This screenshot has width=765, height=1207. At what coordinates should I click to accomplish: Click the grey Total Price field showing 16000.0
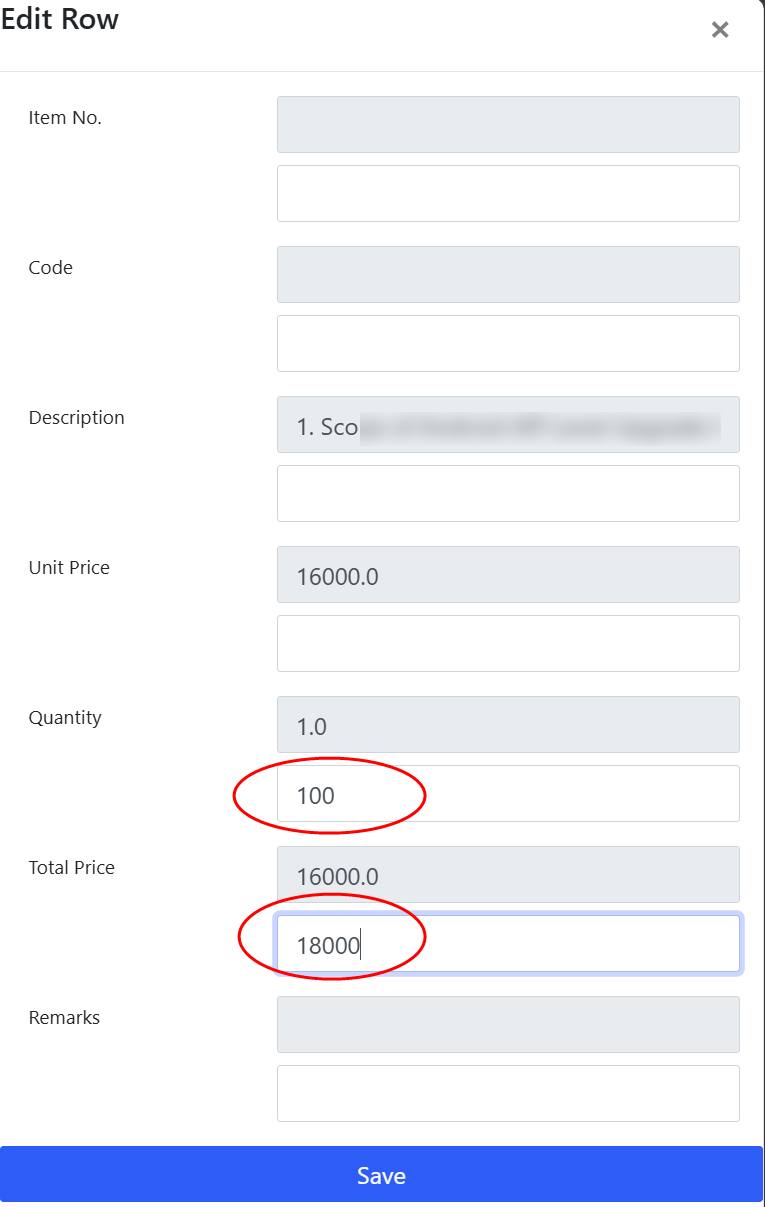(x=508, y=875)
